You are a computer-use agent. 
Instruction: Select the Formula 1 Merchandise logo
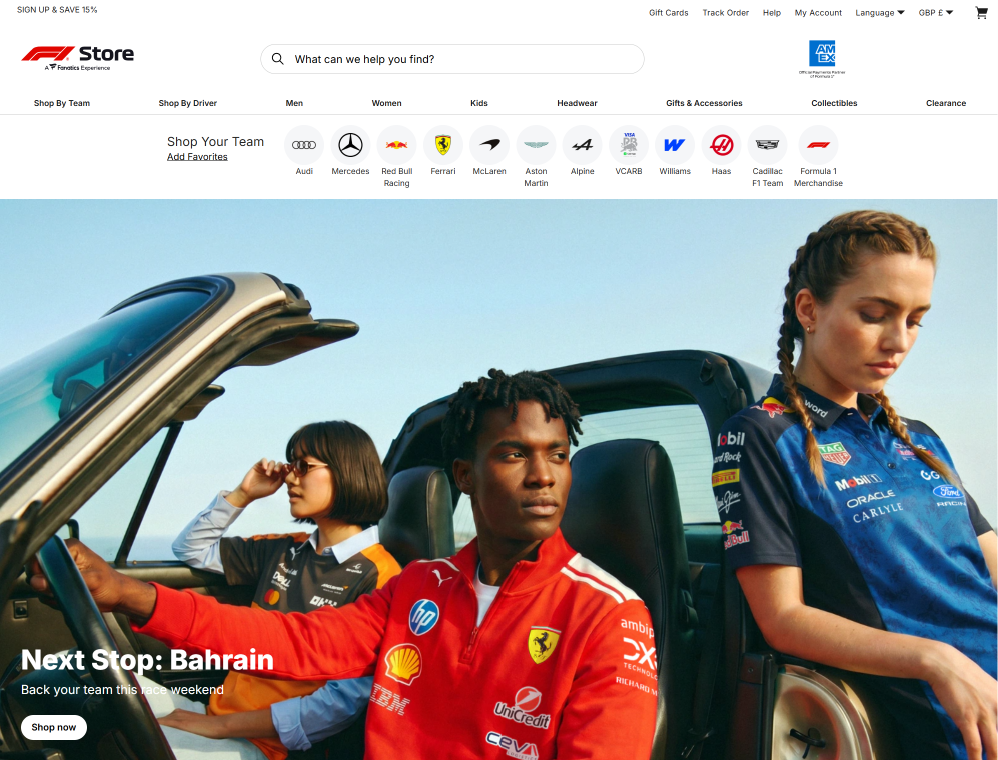pos(819,145)
